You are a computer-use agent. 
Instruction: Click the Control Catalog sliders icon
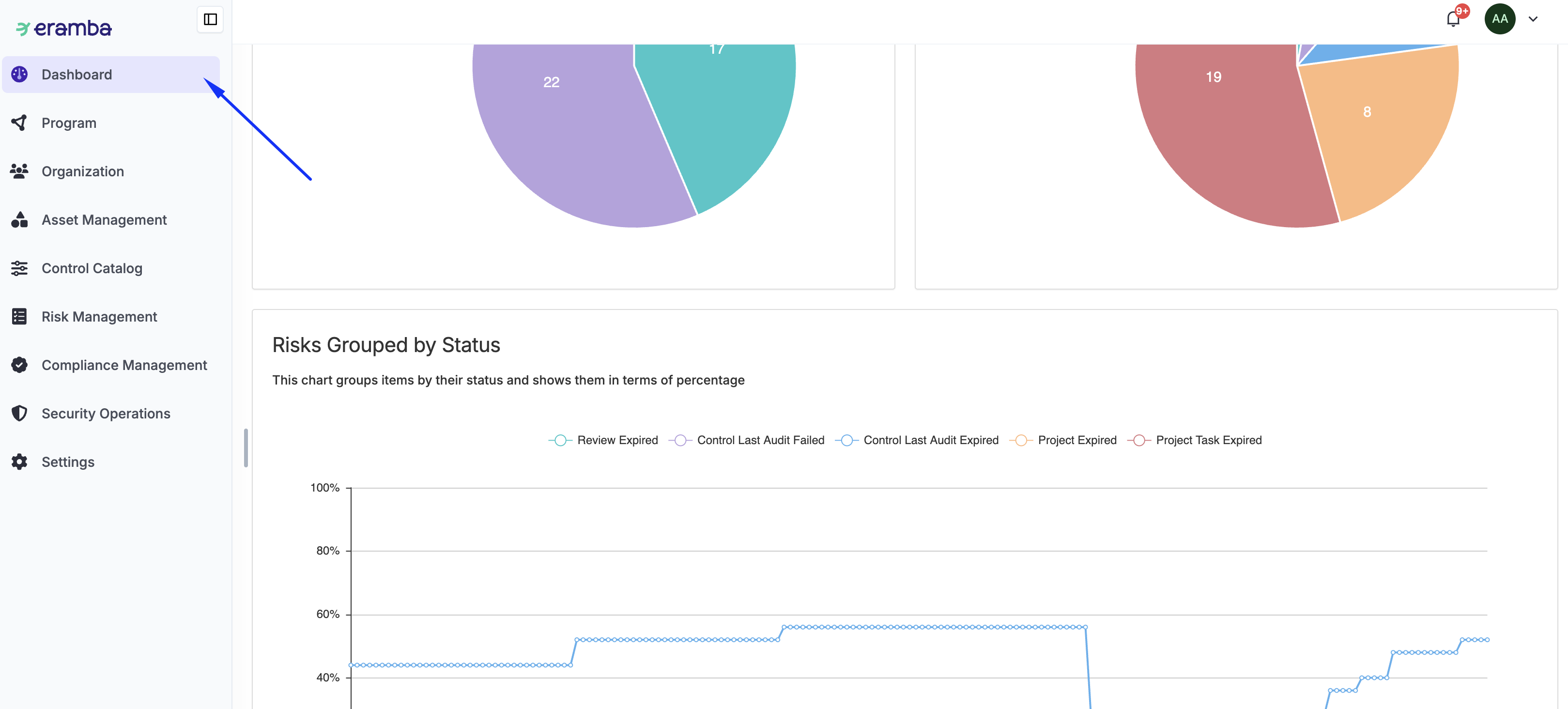tap(19, 268)
